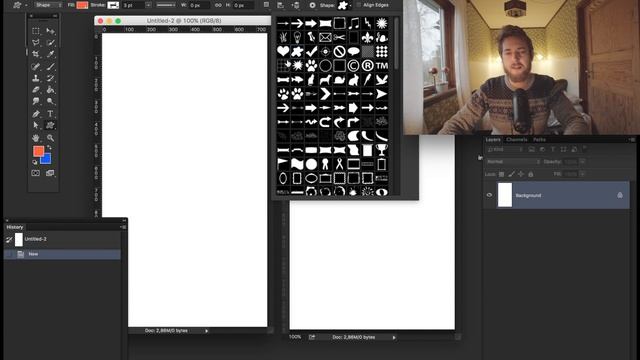This screenshot has width=640, height=360.
Task: Select the Type tool
Action: [x=50, y=113]
